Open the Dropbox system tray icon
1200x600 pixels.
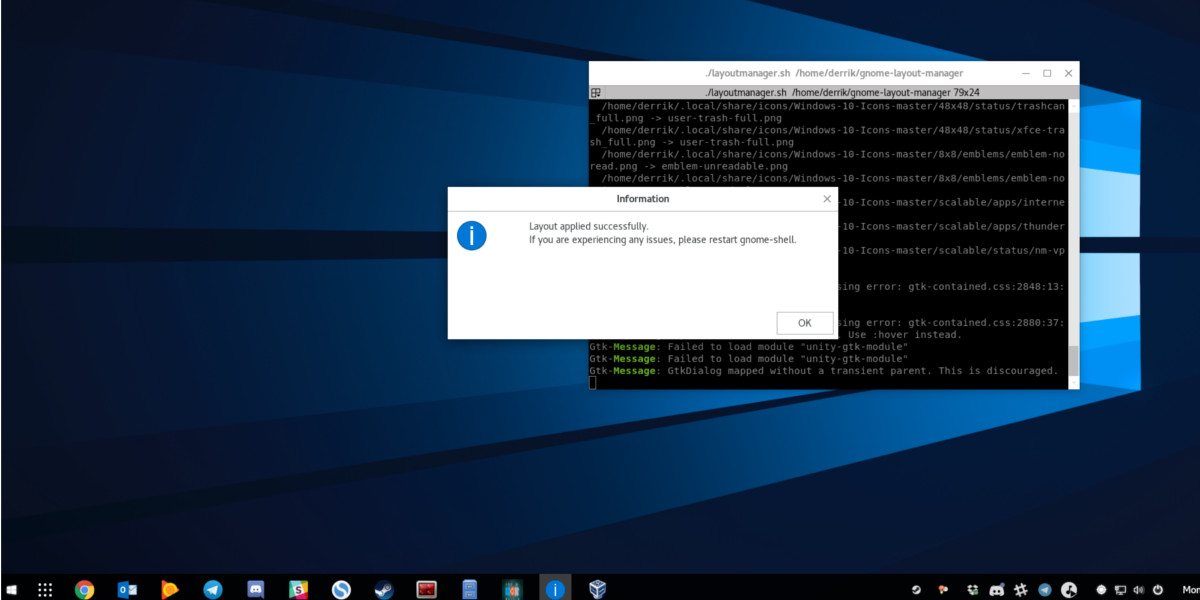(x=973, y=590)
